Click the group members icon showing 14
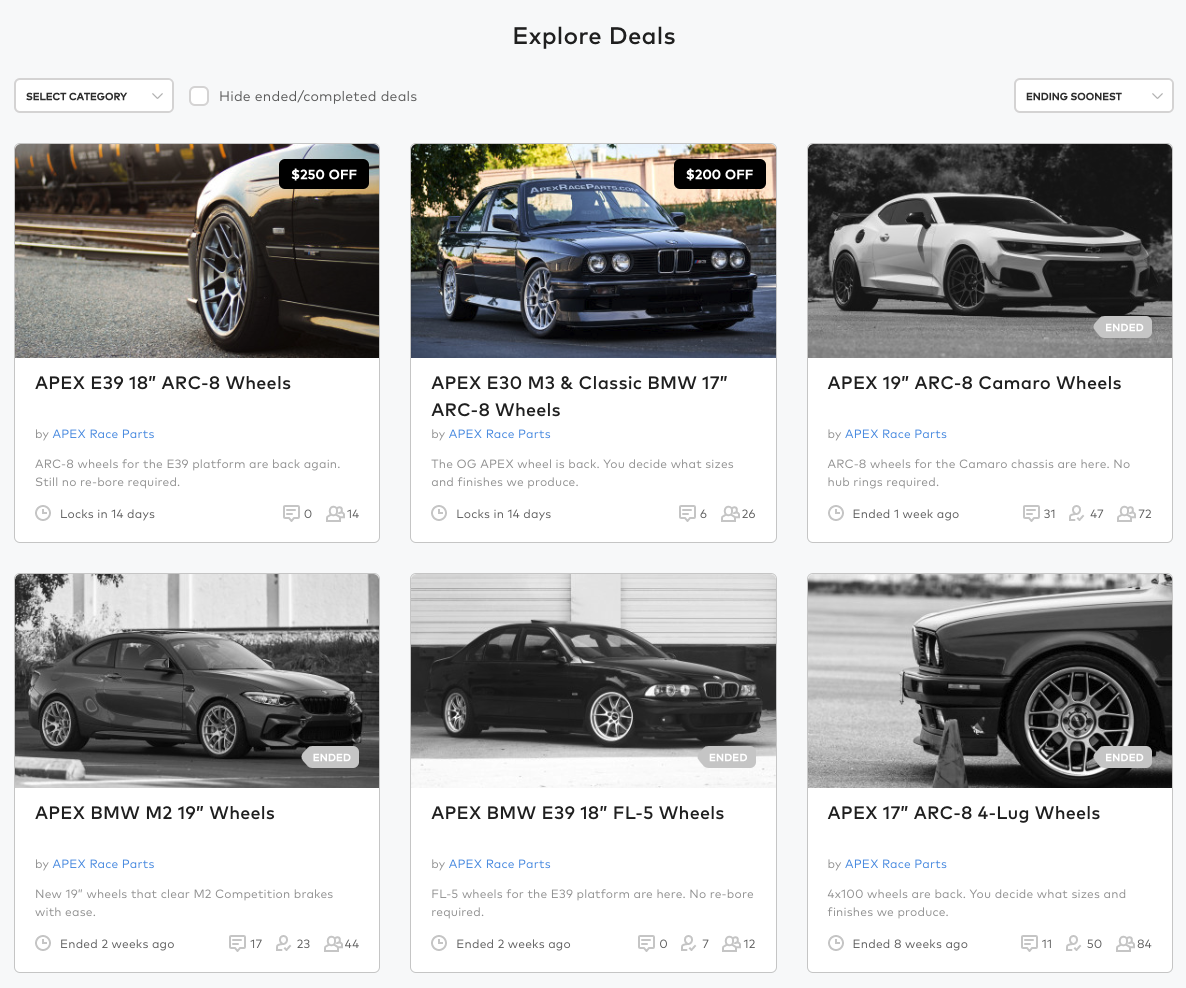The width and height of the screenshot is (1186, 988). 335,514
